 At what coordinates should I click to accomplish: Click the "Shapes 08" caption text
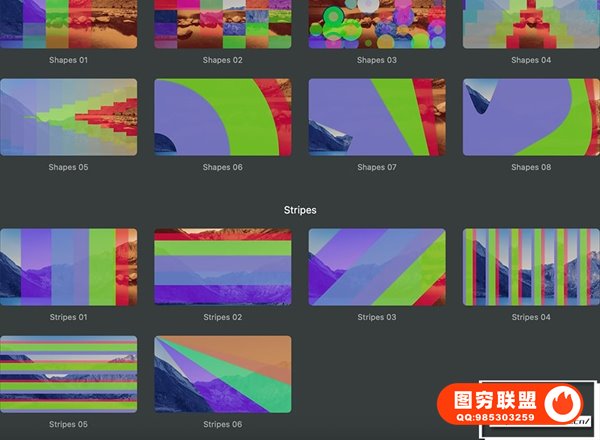(x=531, y=168)
